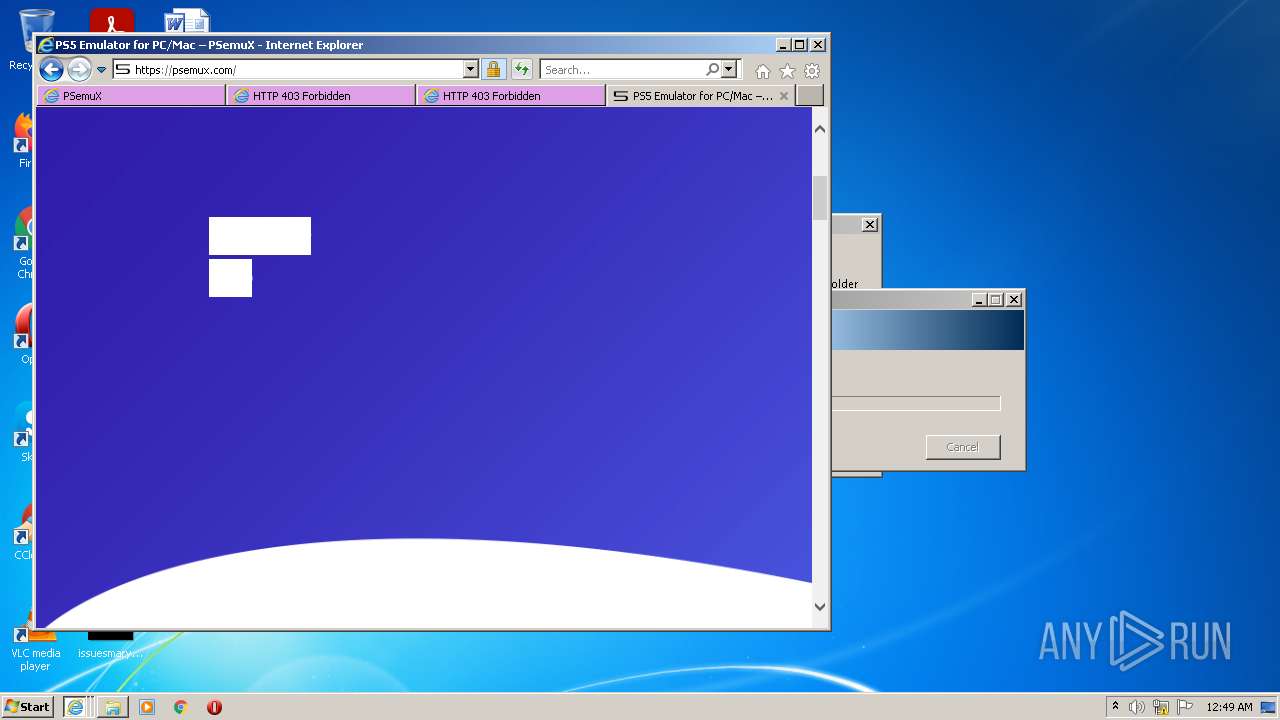Open a new tab button
The height and width of the screenshot is (720, 1280).
pos(810,96)
